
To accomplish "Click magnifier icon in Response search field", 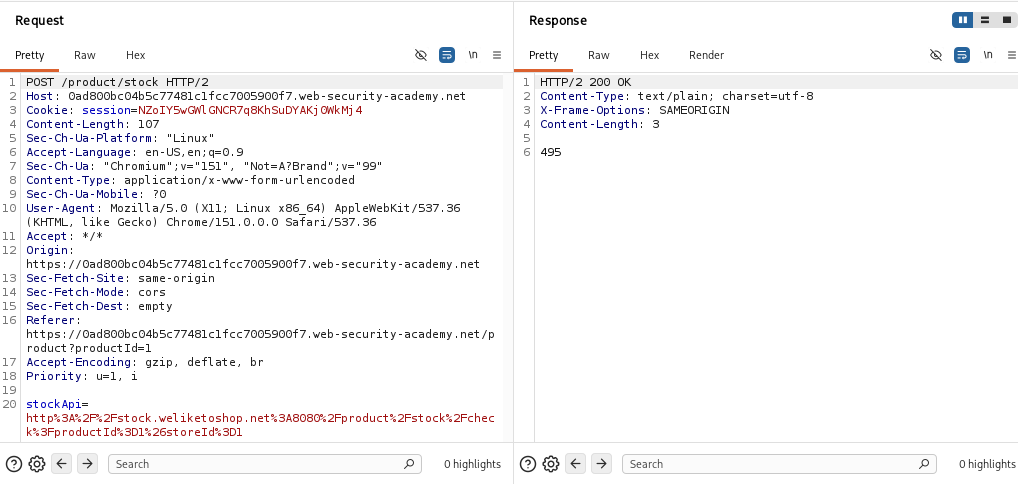I will tap(923, 464).
